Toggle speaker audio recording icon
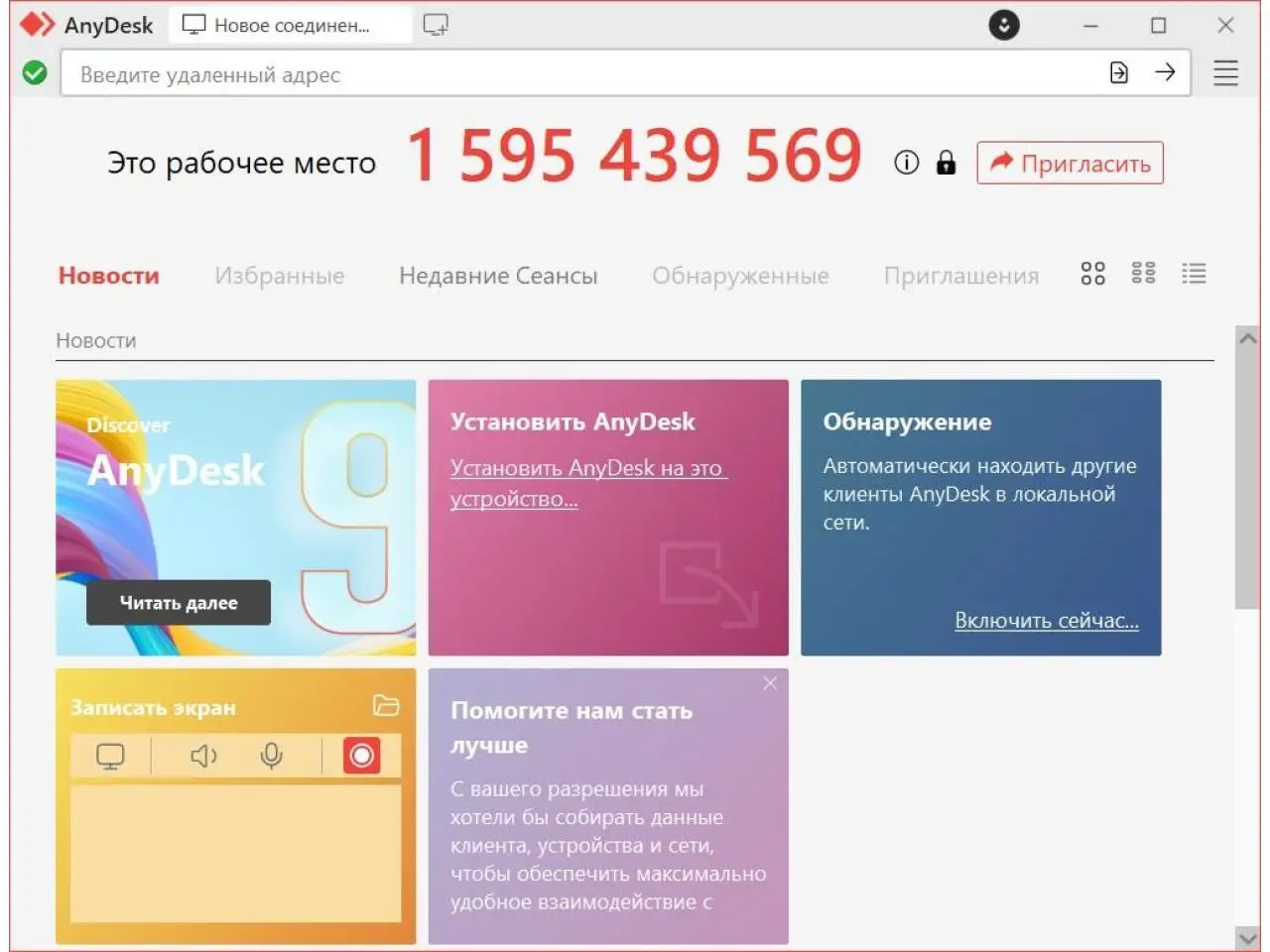Viewport: 1270px width, 952px height. (x=203, y=757)
